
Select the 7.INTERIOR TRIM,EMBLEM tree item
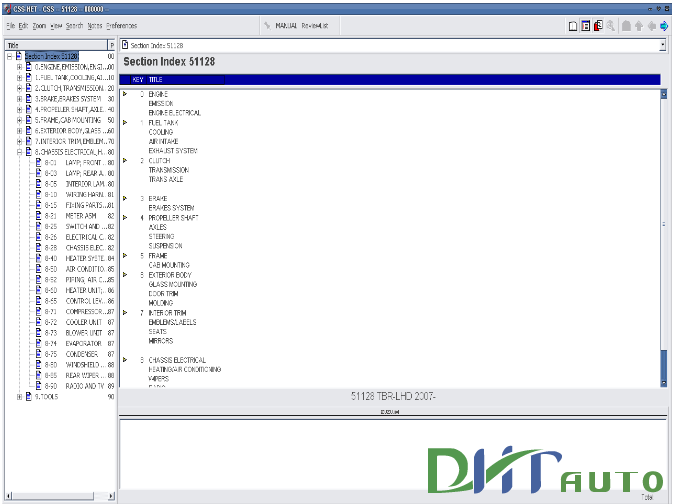point(70,141)
